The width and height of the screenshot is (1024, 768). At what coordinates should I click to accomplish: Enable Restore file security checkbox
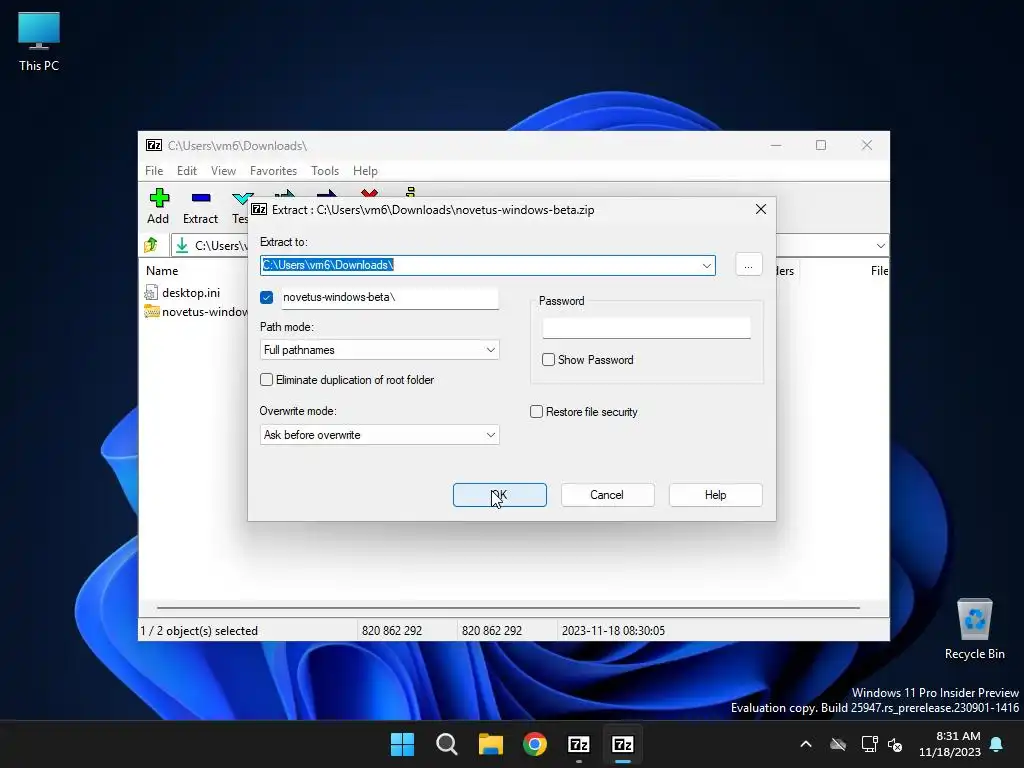536,411
